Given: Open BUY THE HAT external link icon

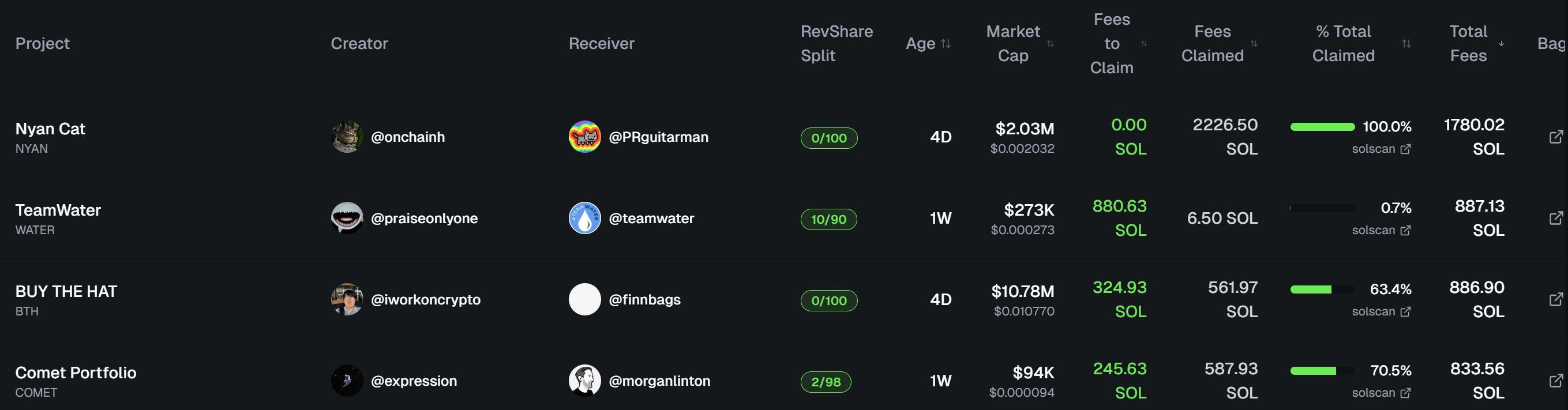Looking at the screenshot, I should point(1556,299).
